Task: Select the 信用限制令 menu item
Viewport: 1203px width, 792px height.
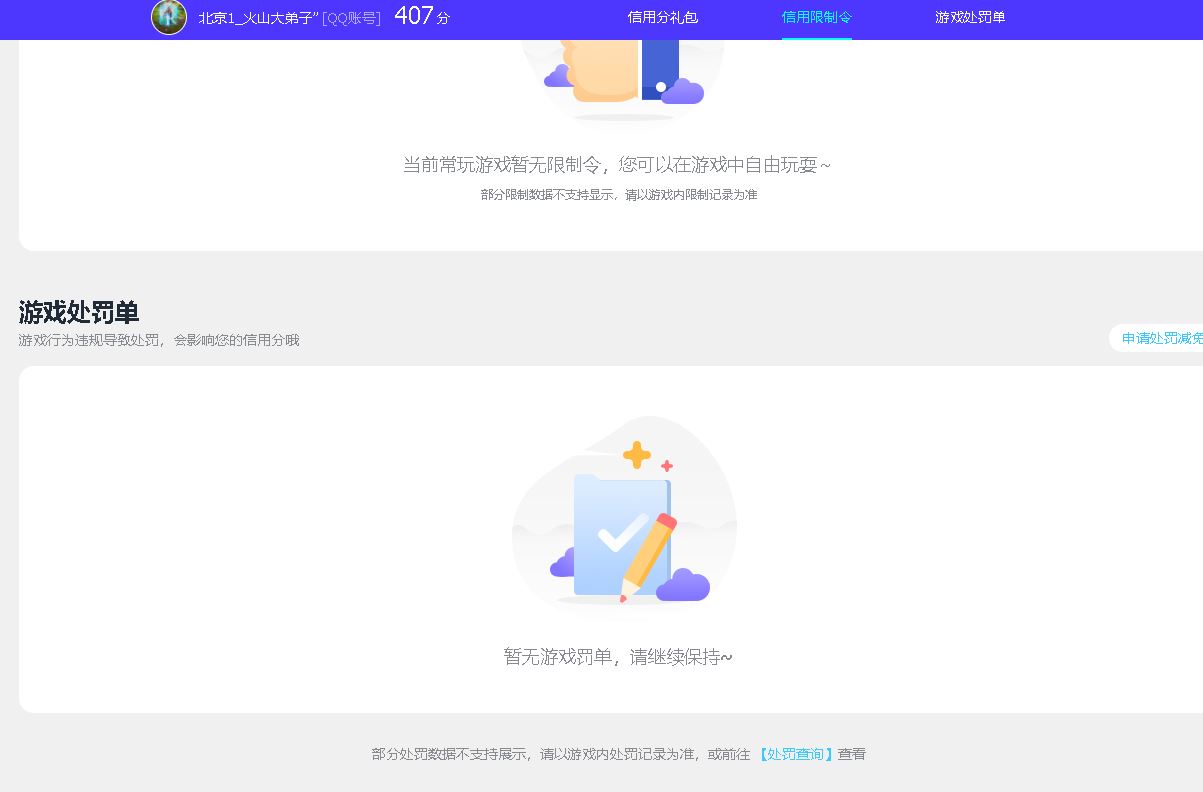Action: tap(815, 17)
